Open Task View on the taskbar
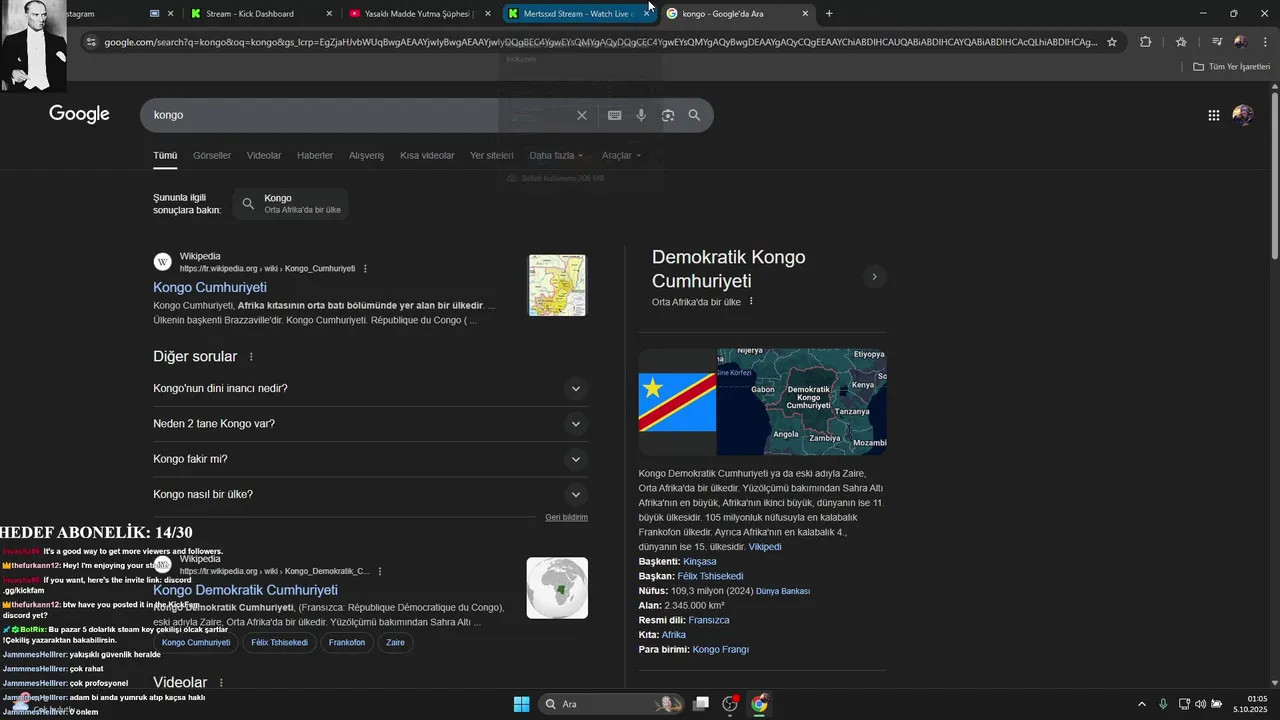The width and height of the screenshot is (1280, 720). 701,704
